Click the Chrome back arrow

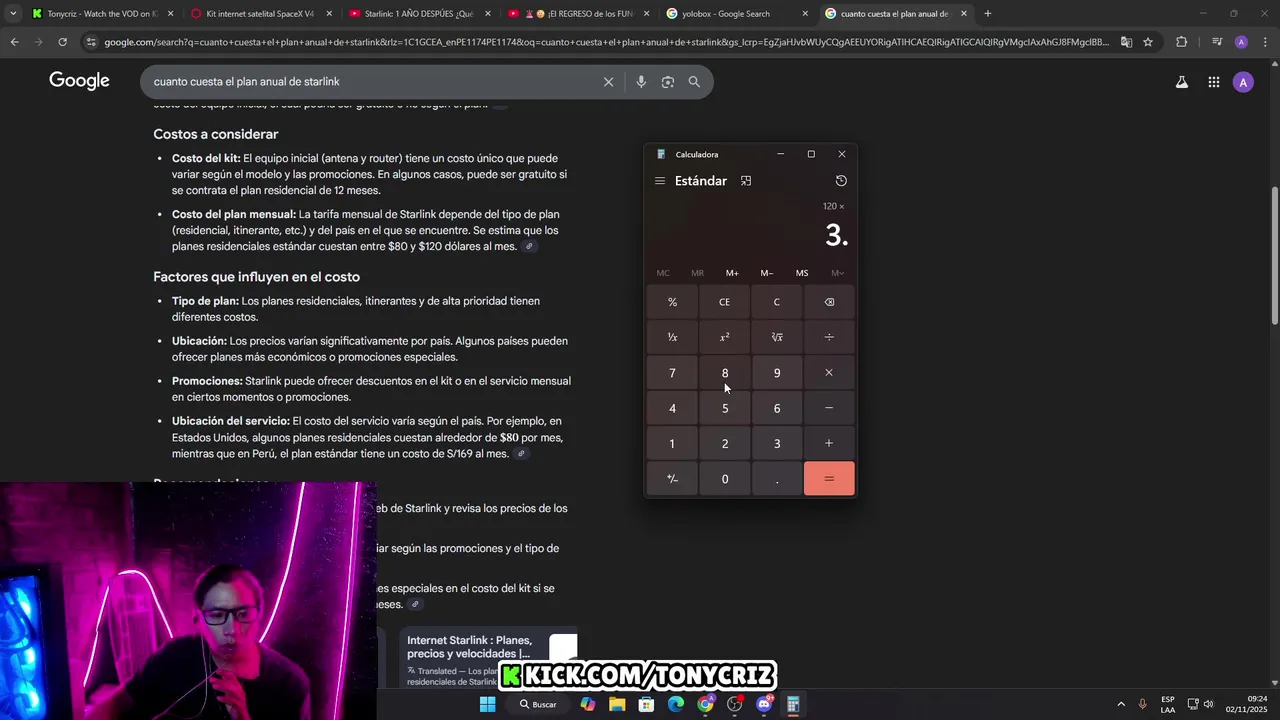coord(14,42)
